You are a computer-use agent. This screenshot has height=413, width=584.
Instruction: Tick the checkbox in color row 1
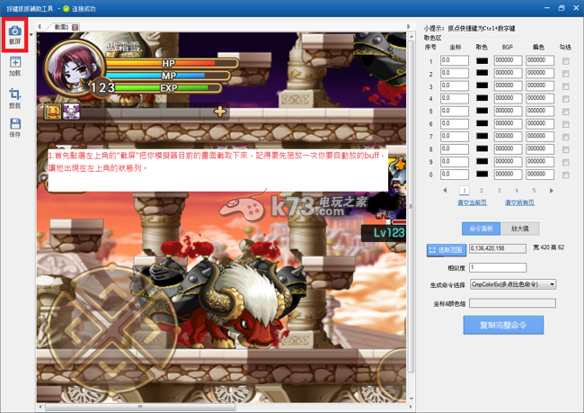(565, 61)
